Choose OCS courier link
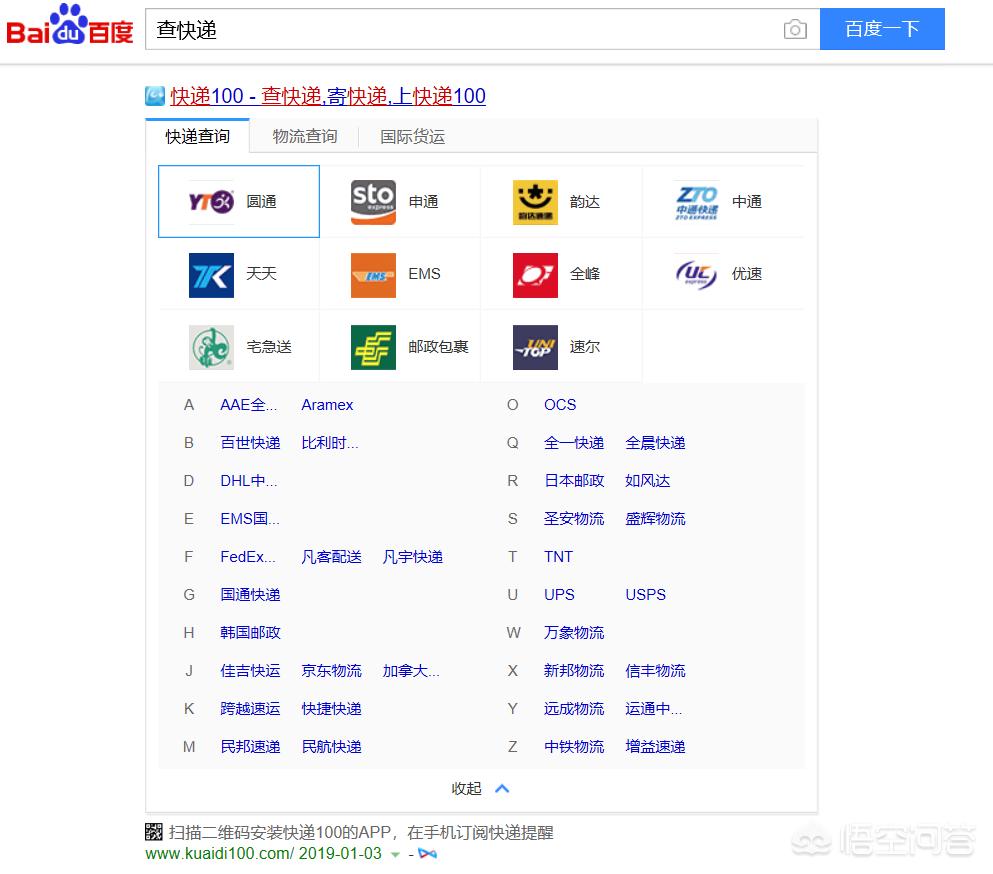This screenshot has height=874, width=993. 560,405
